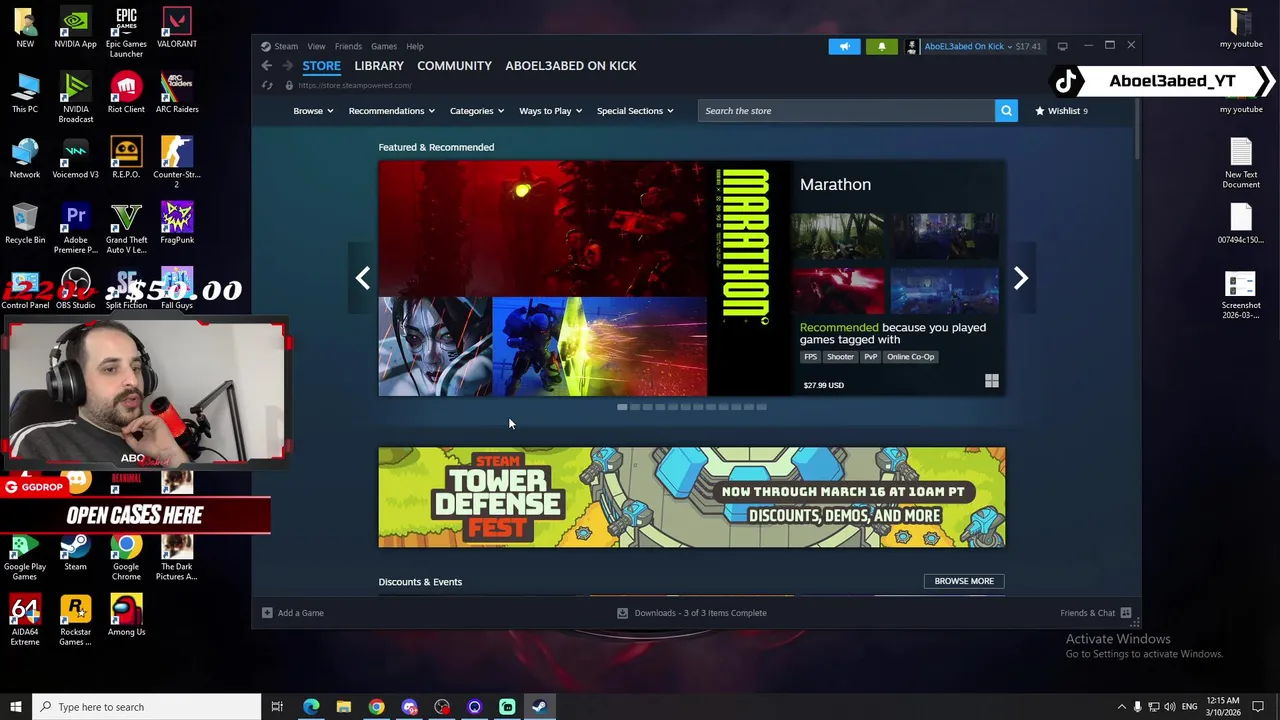1280x720 pixels.
Task: Show hidden system tray icons
Action: pyautogui.click(x=1121, y=707)
